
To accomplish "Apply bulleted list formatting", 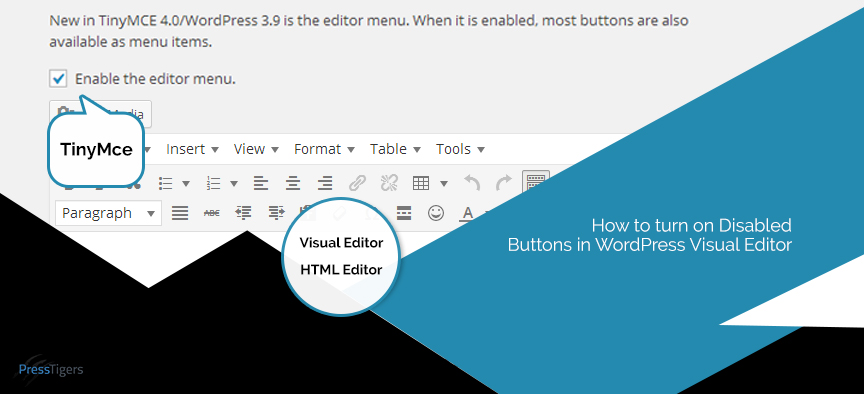I will click(166, 183).
